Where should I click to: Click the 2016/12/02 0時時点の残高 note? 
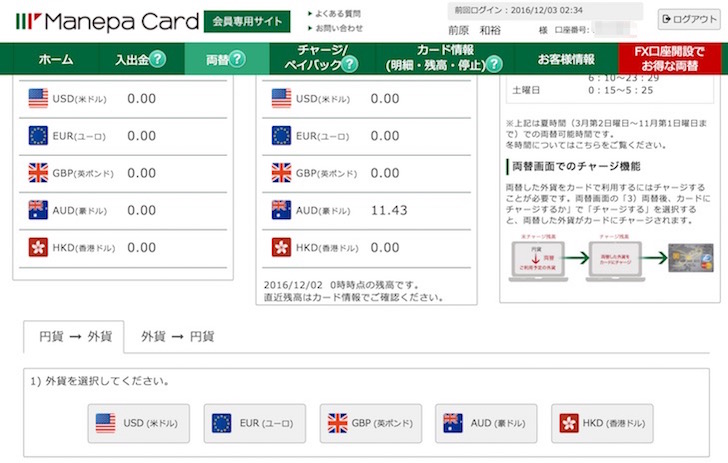(342, 285)
